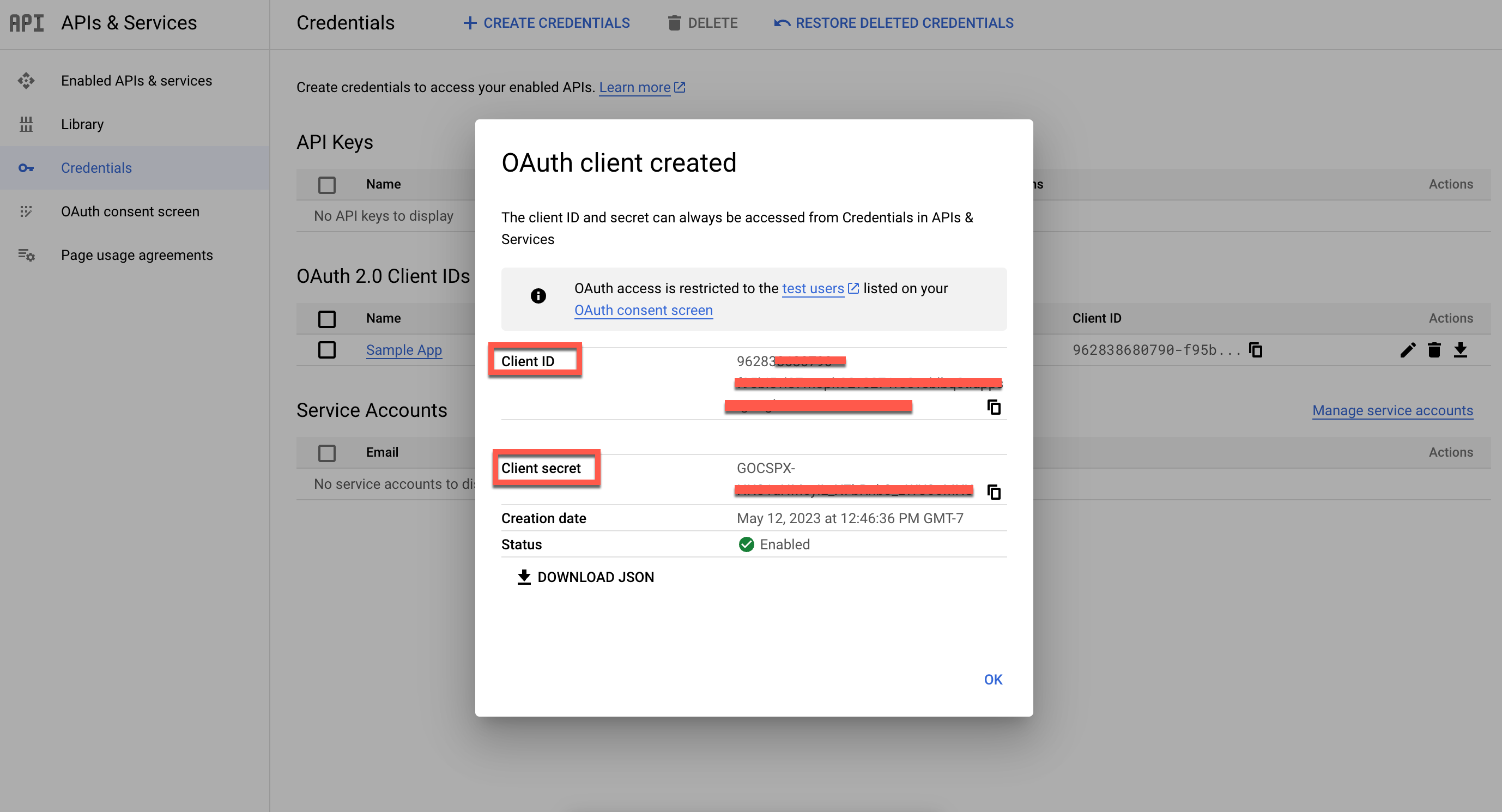
Task: Click the Client ID column header in the table
Action: pyautogui.click(x=1096, y=318)
